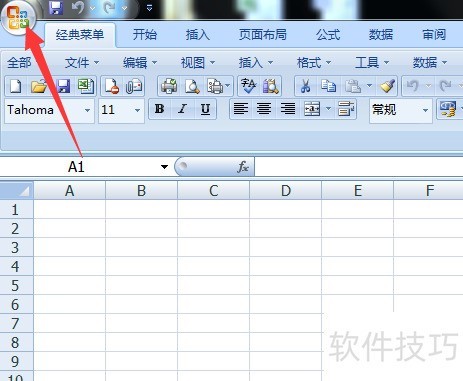
Task: Center align text
Action: click(x=264, y=109)
